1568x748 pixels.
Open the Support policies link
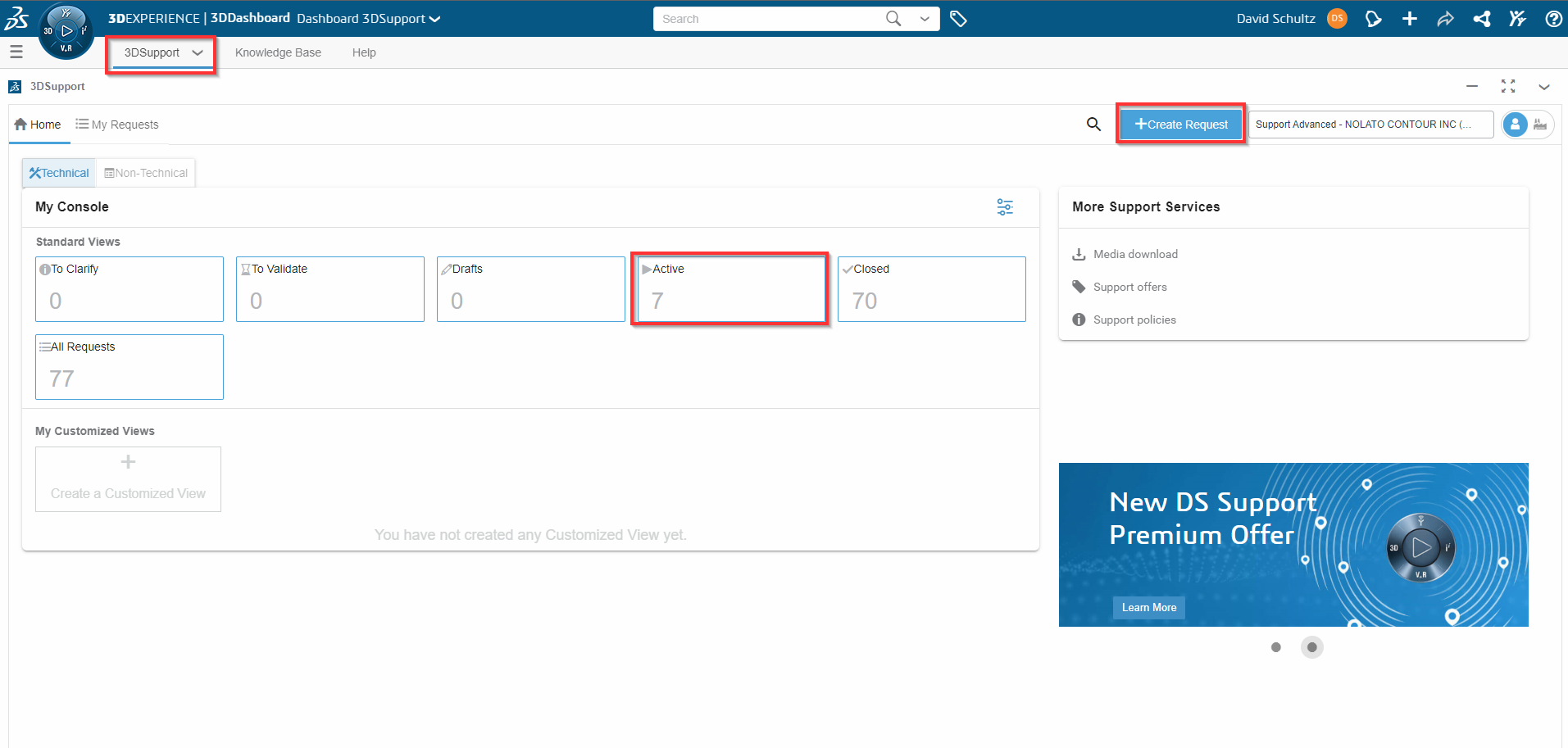pos(1134,320)
